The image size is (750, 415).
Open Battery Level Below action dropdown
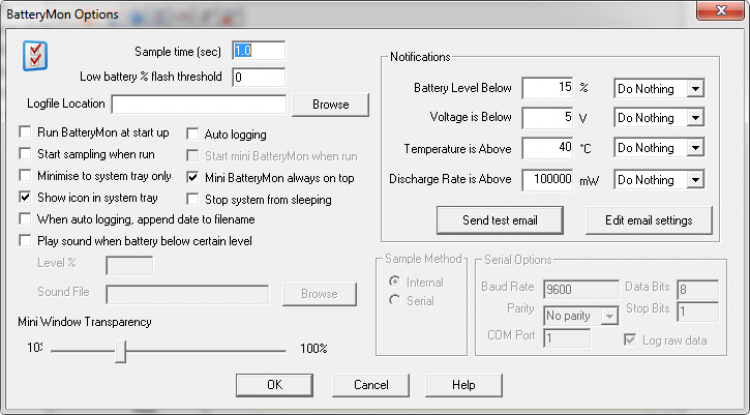695,88
